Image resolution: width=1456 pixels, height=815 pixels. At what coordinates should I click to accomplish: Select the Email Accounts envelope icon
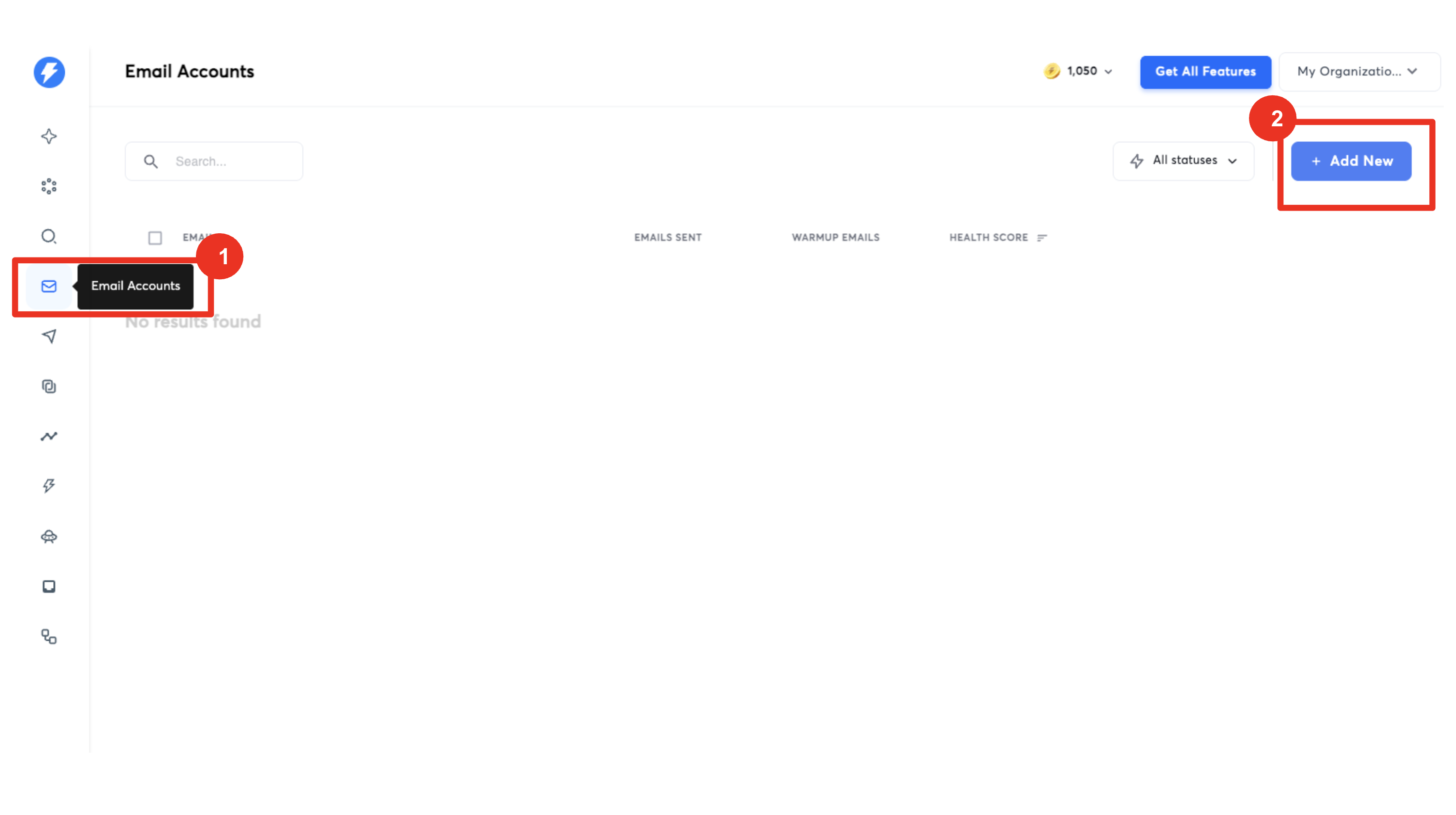49,287
